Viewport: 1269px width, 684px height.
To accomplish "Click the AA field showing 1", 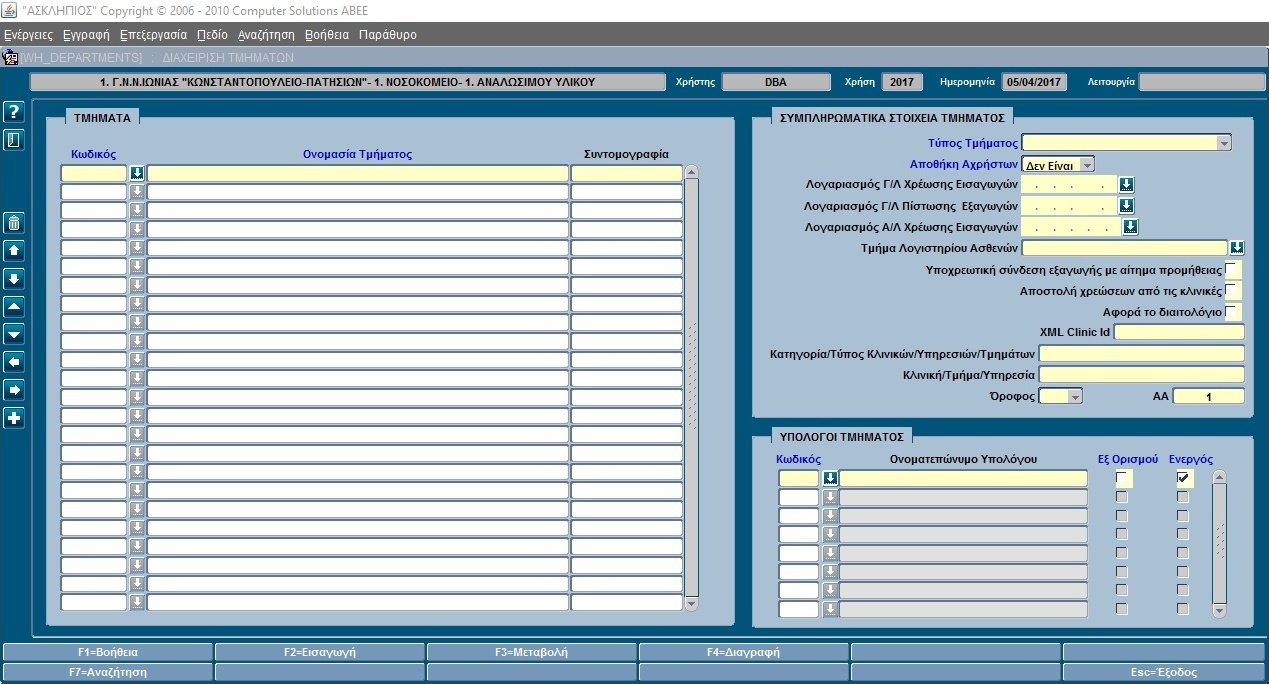I will [x=1209, y=396].
